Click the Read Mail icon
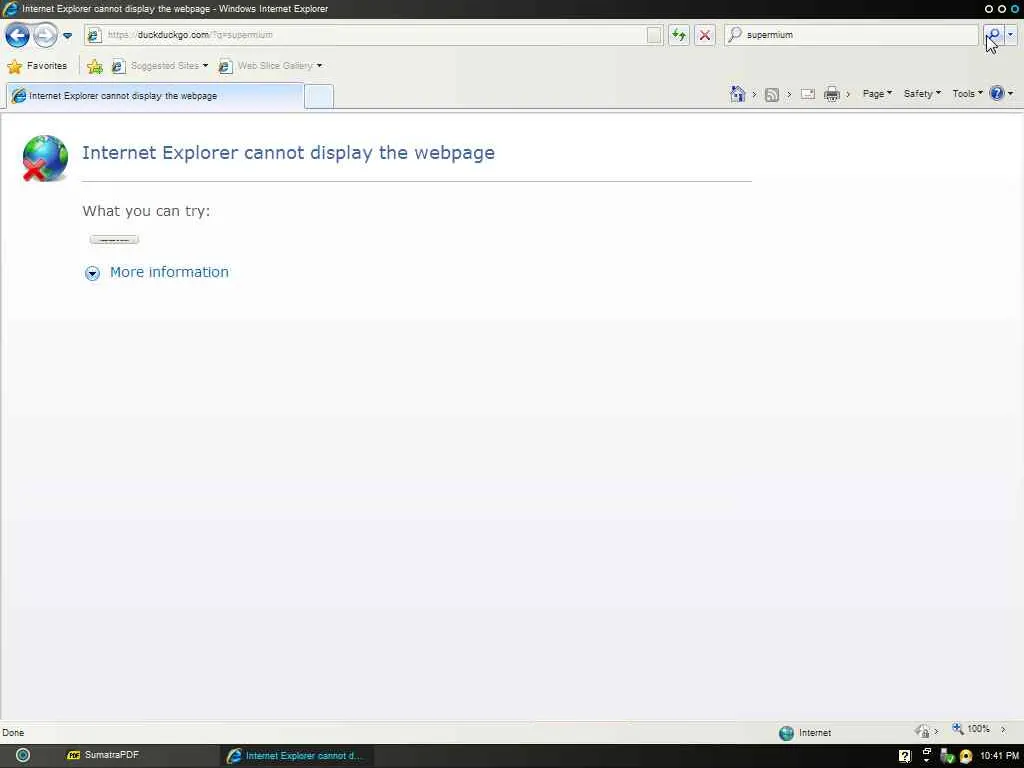Viewport: 1024px width, 768px height. coord(808,94)
